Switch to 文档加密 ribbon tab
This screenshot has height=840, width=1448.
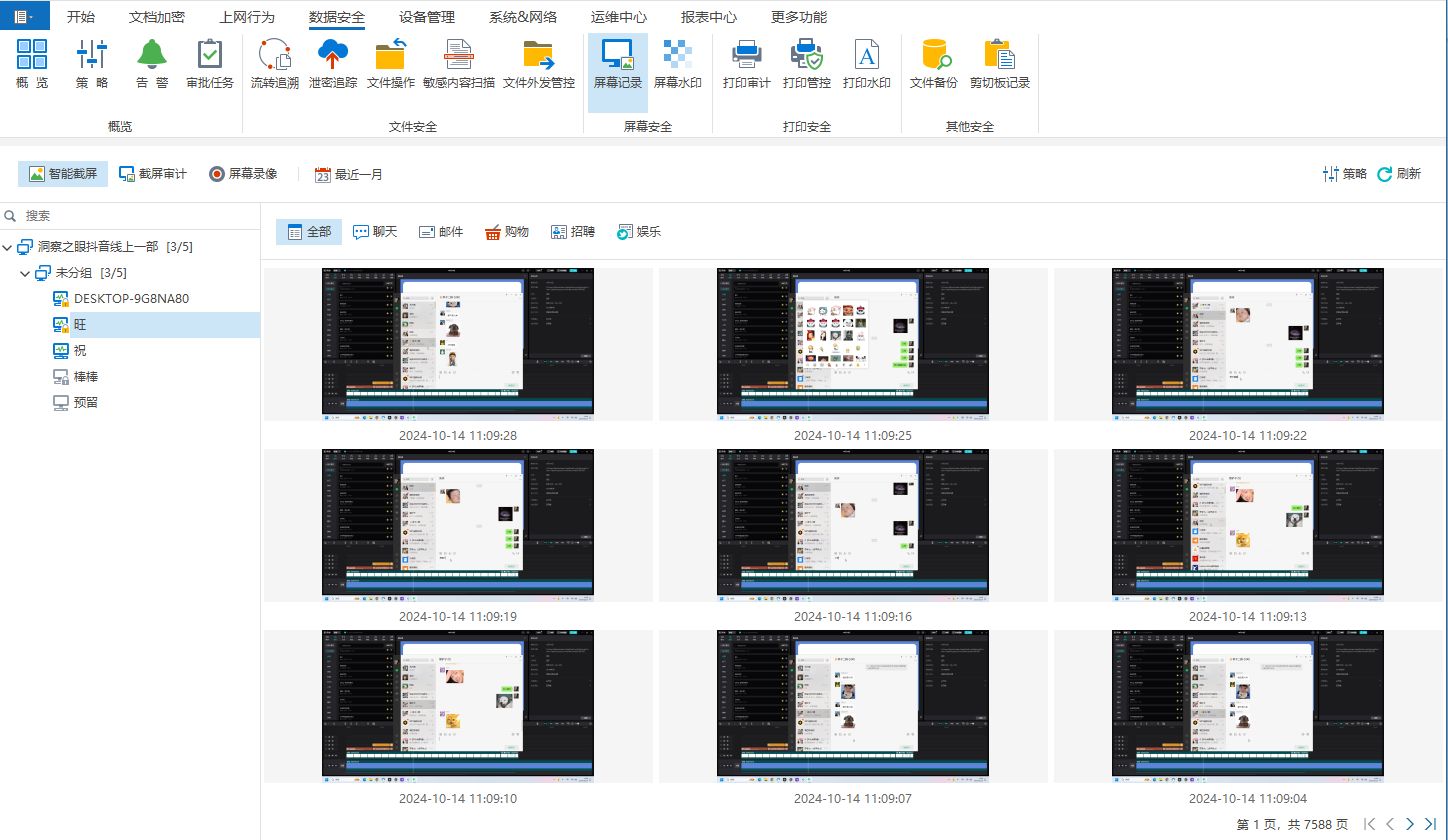click(x=157, y=17)
